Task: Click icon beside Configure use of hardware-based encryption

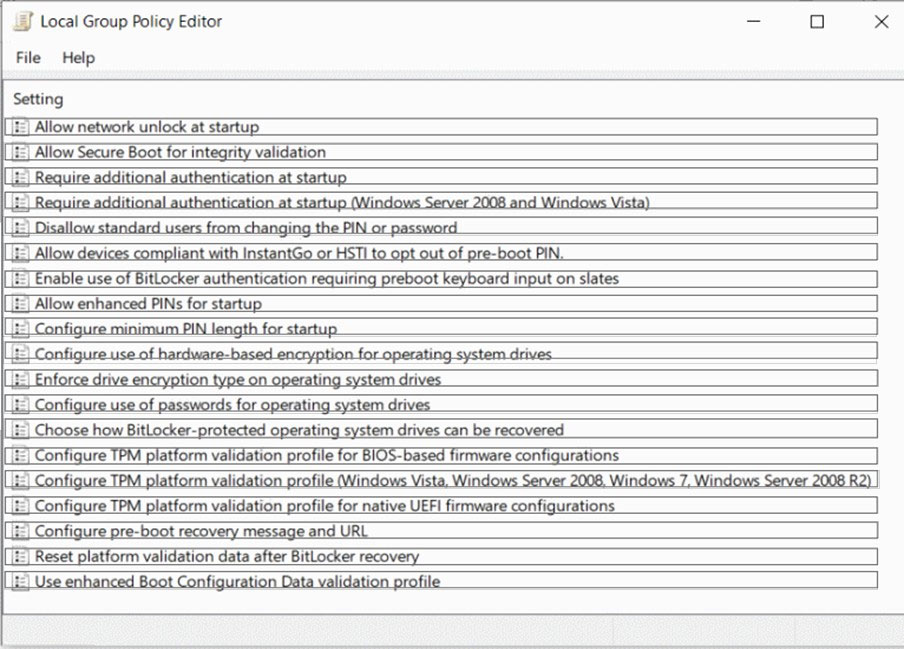Action: [21, 354]
